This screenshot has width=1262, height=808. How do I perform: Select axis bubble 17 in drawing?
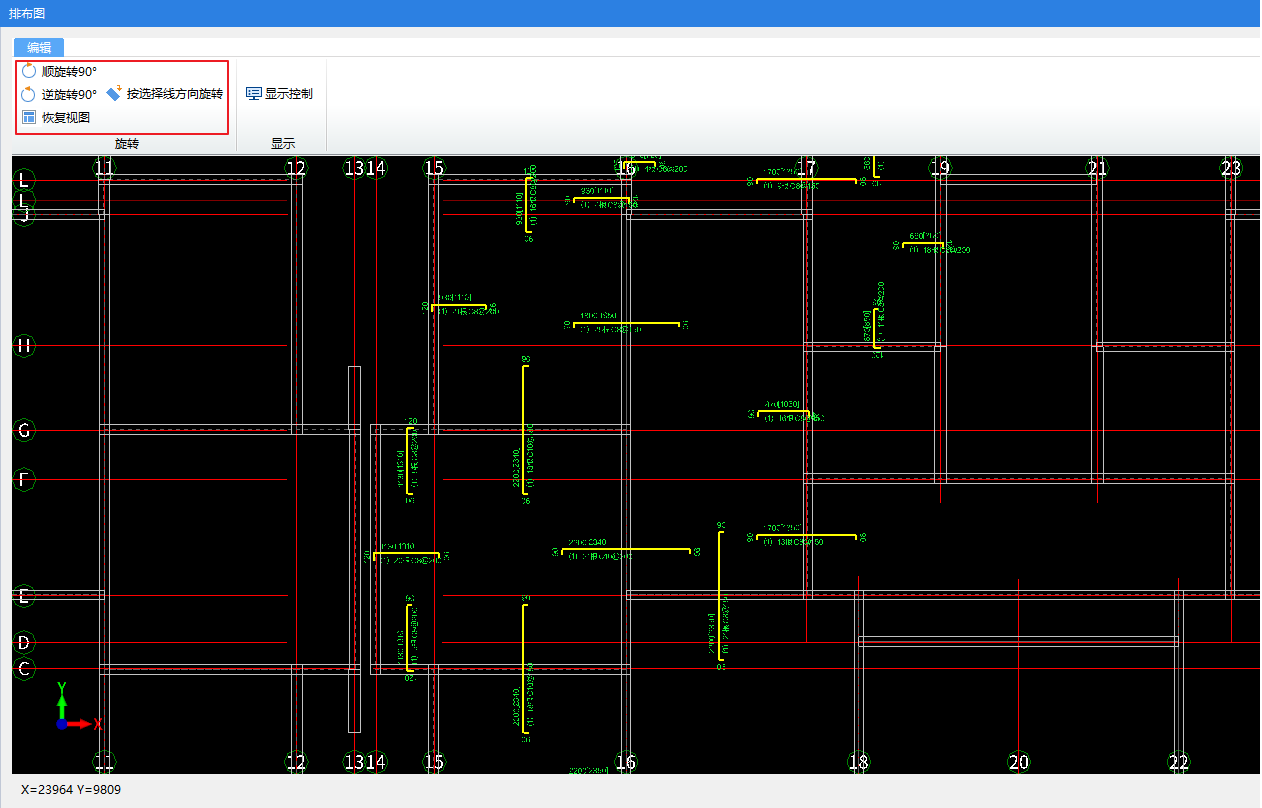pos(806,168)
